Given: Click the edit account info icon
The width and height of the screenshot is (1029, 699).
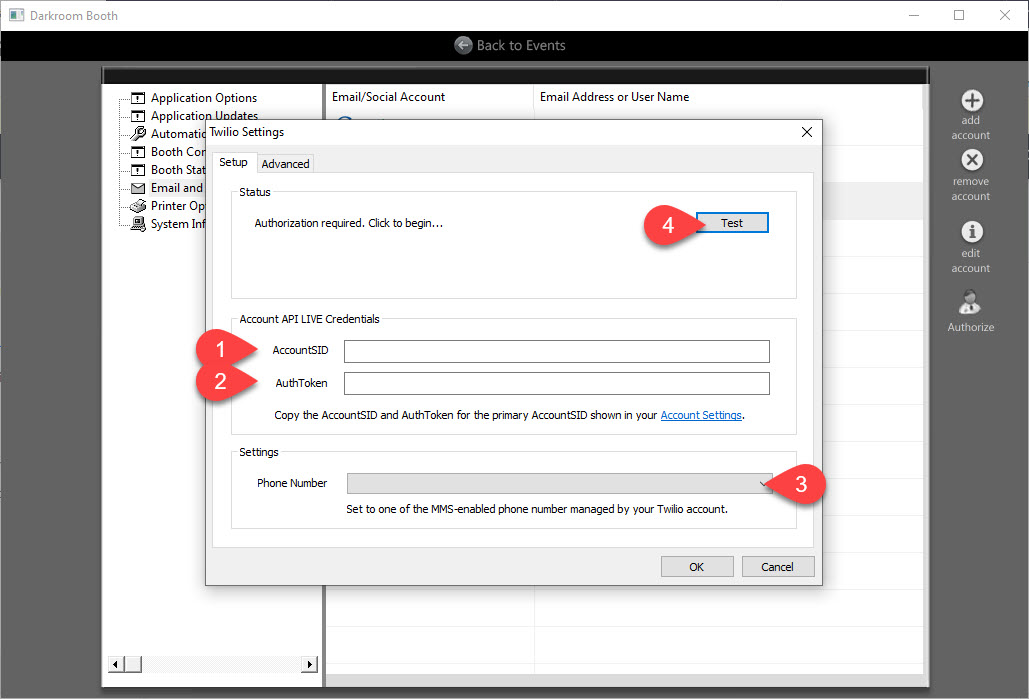Looking at the screenshot, I should [972, 232].
